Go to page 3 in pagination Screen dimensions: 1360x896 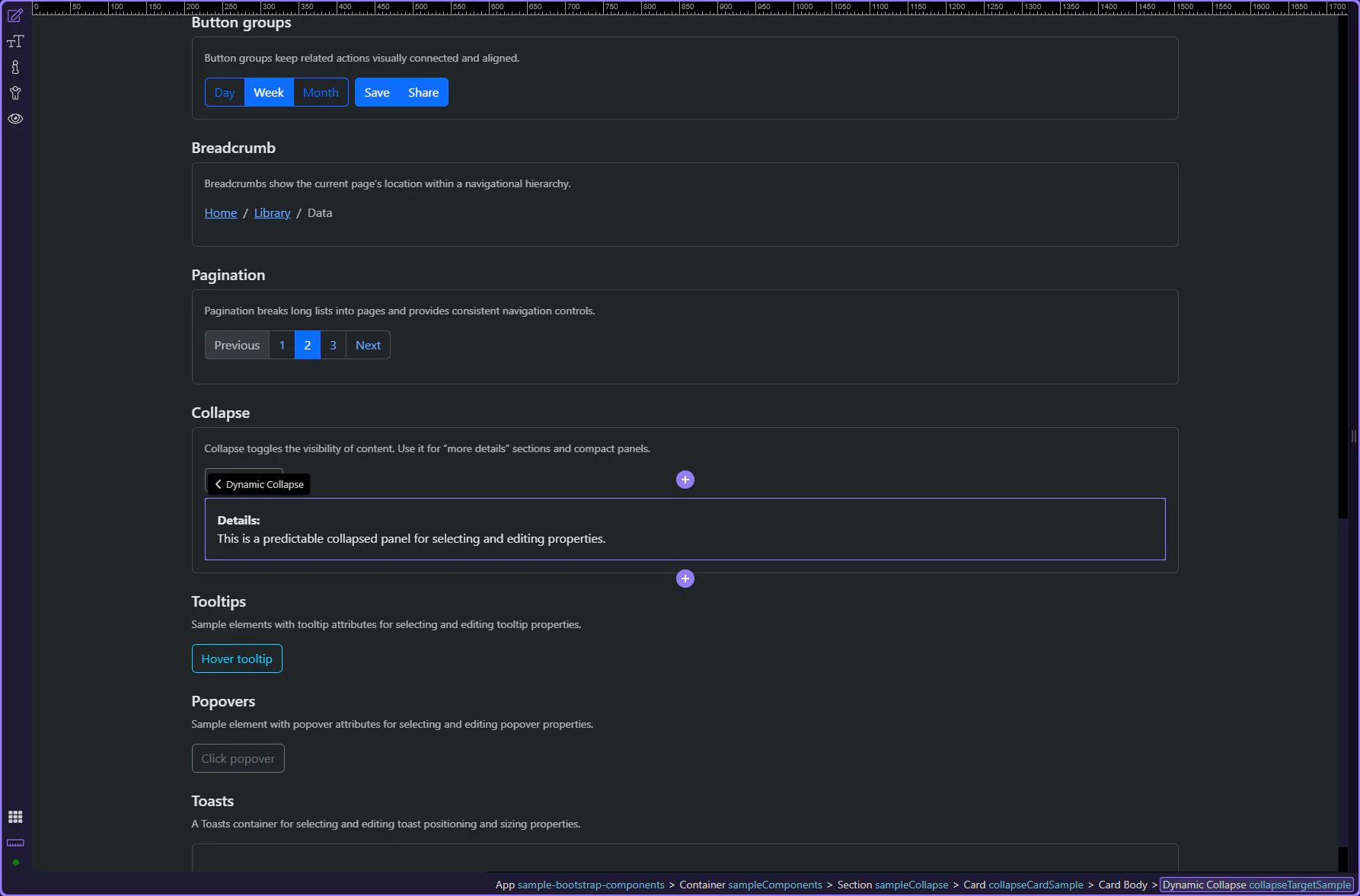coord(333,345)
